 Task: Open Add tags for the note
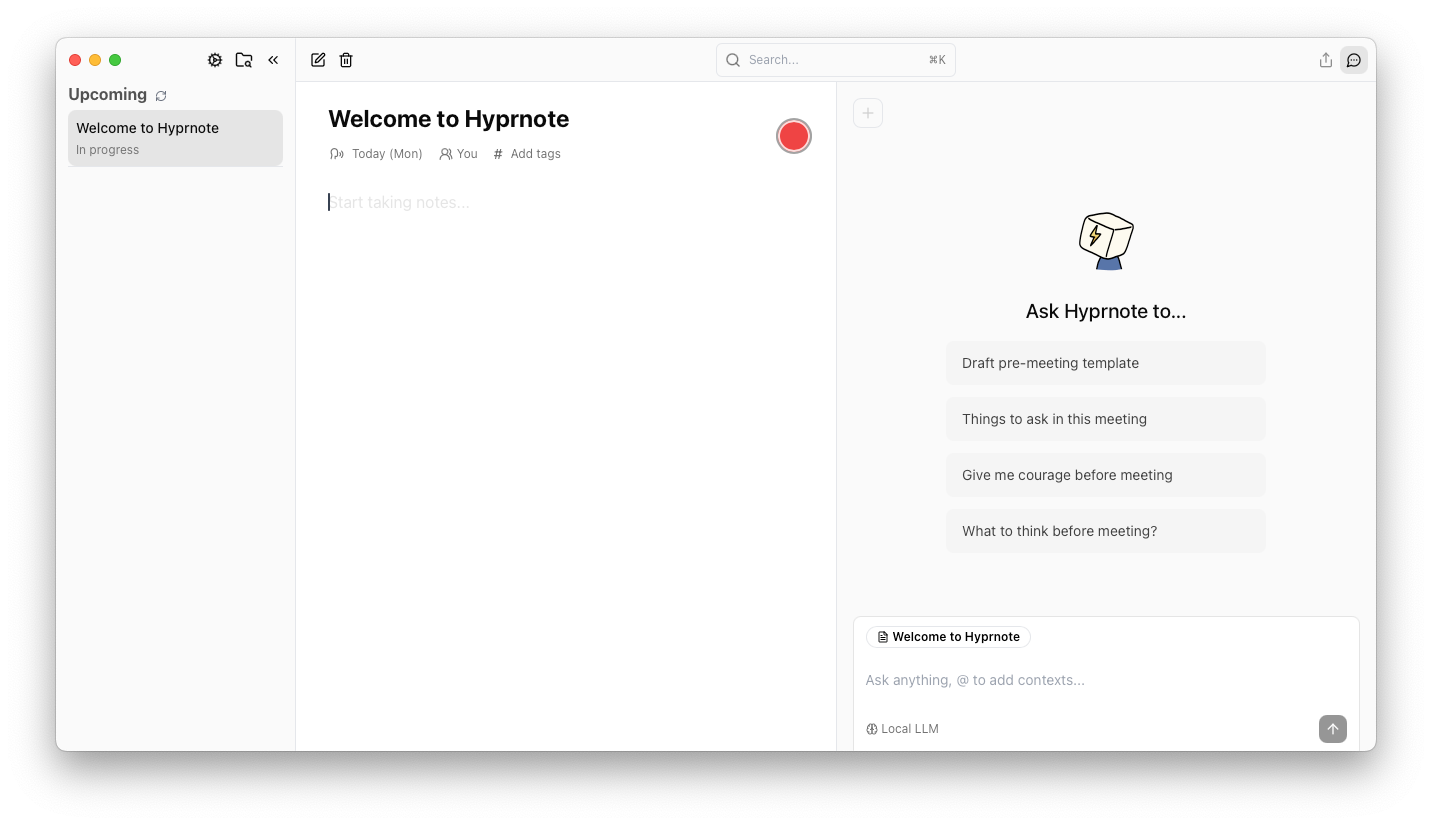pyautogui.click(x=526, y=153)
